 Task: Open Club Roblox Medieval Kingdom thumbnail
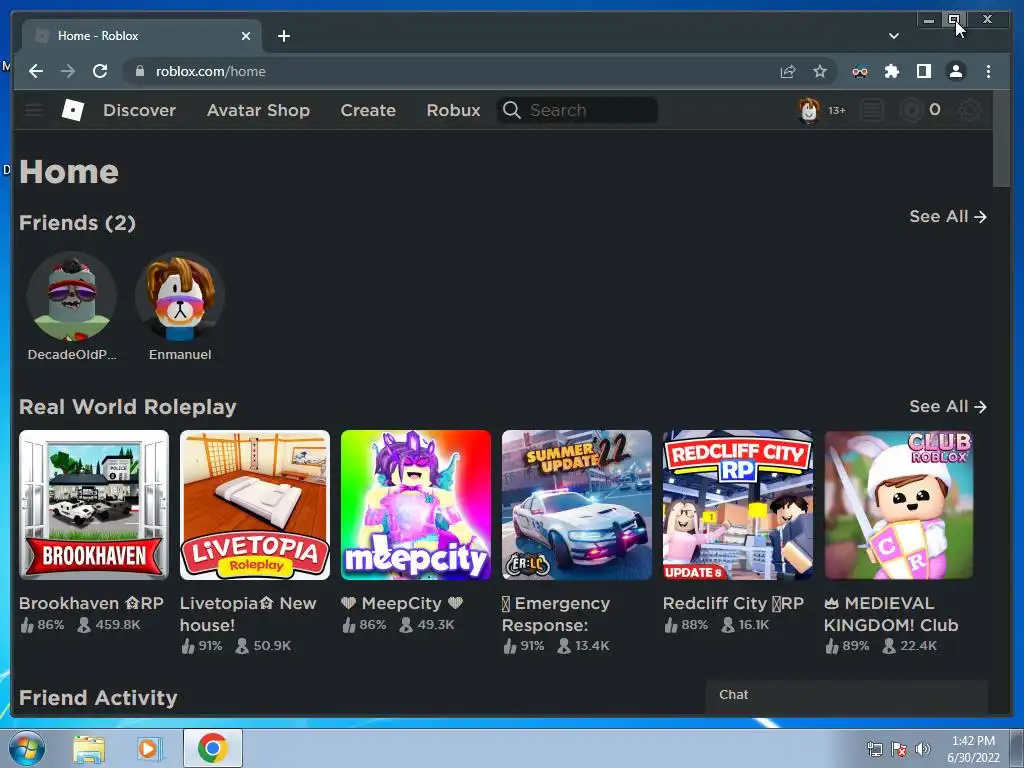tap(899, 505)
